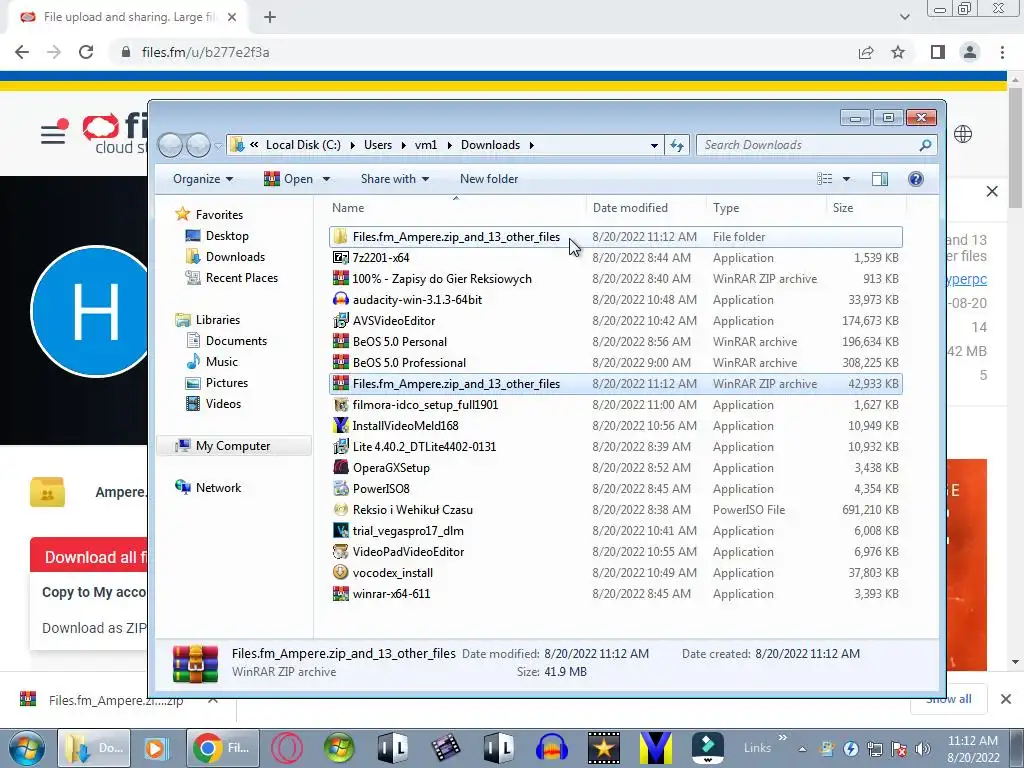Open the Chrome profile avatar icon
The width and height of the screenshot is (1024, 768).
click(x=970, y=52)
